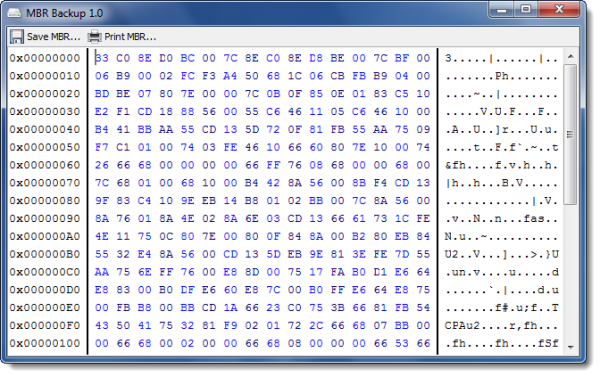Select first hex byte 33 at offset 0x00000000

coord(102,58)
